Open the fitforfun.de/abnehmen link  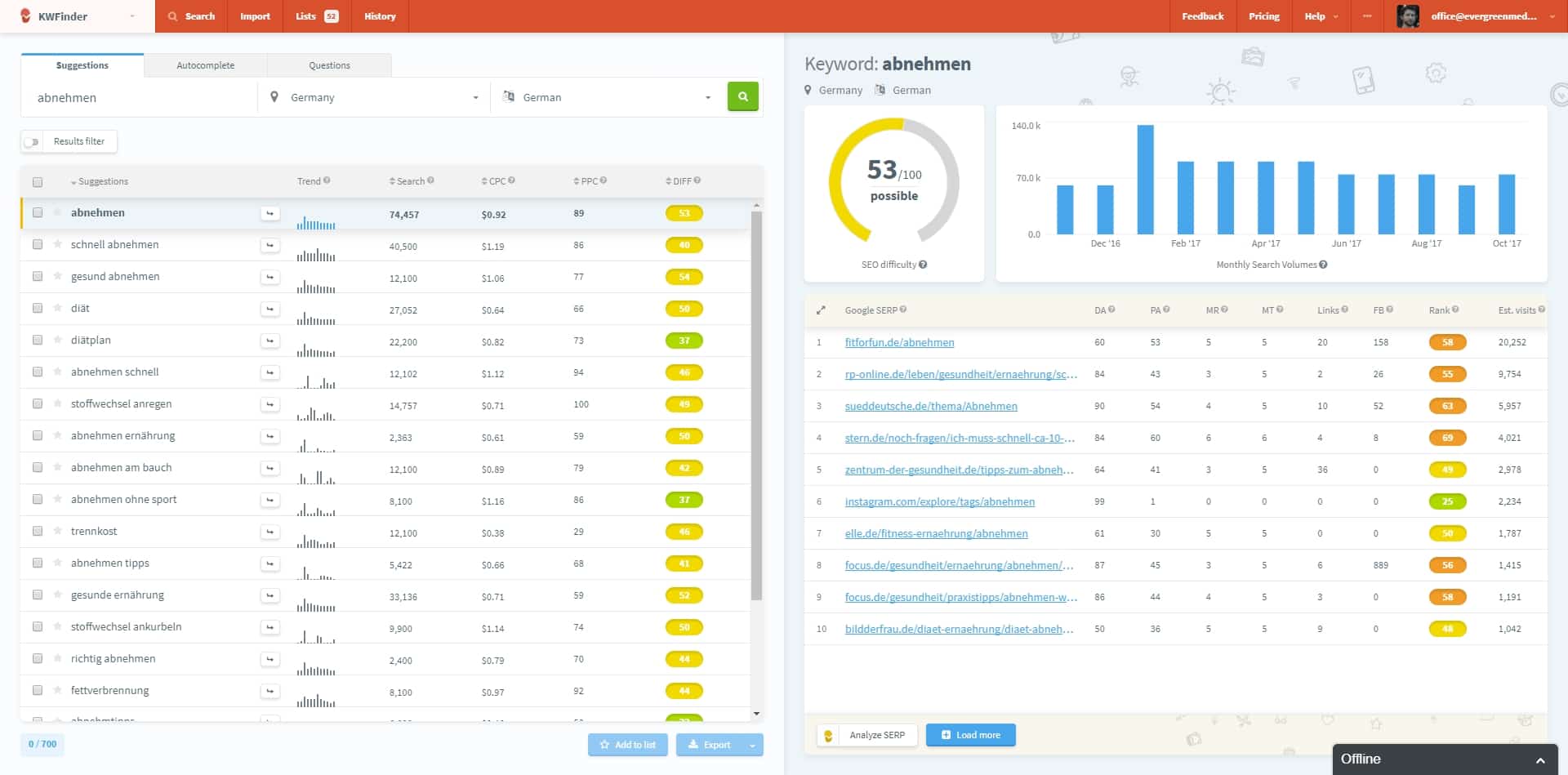click(x=899, y=343)
